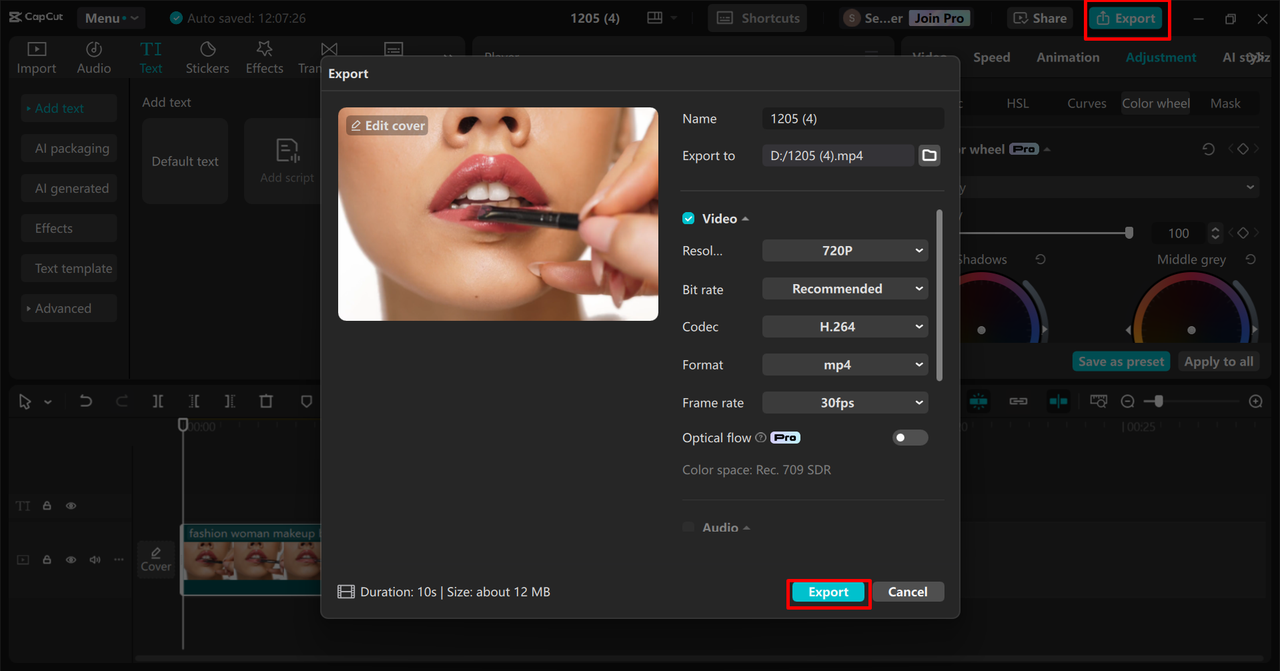Reset the Shadows color wheel
This screenshot has width=1280, height=671.
(1040, 259)
